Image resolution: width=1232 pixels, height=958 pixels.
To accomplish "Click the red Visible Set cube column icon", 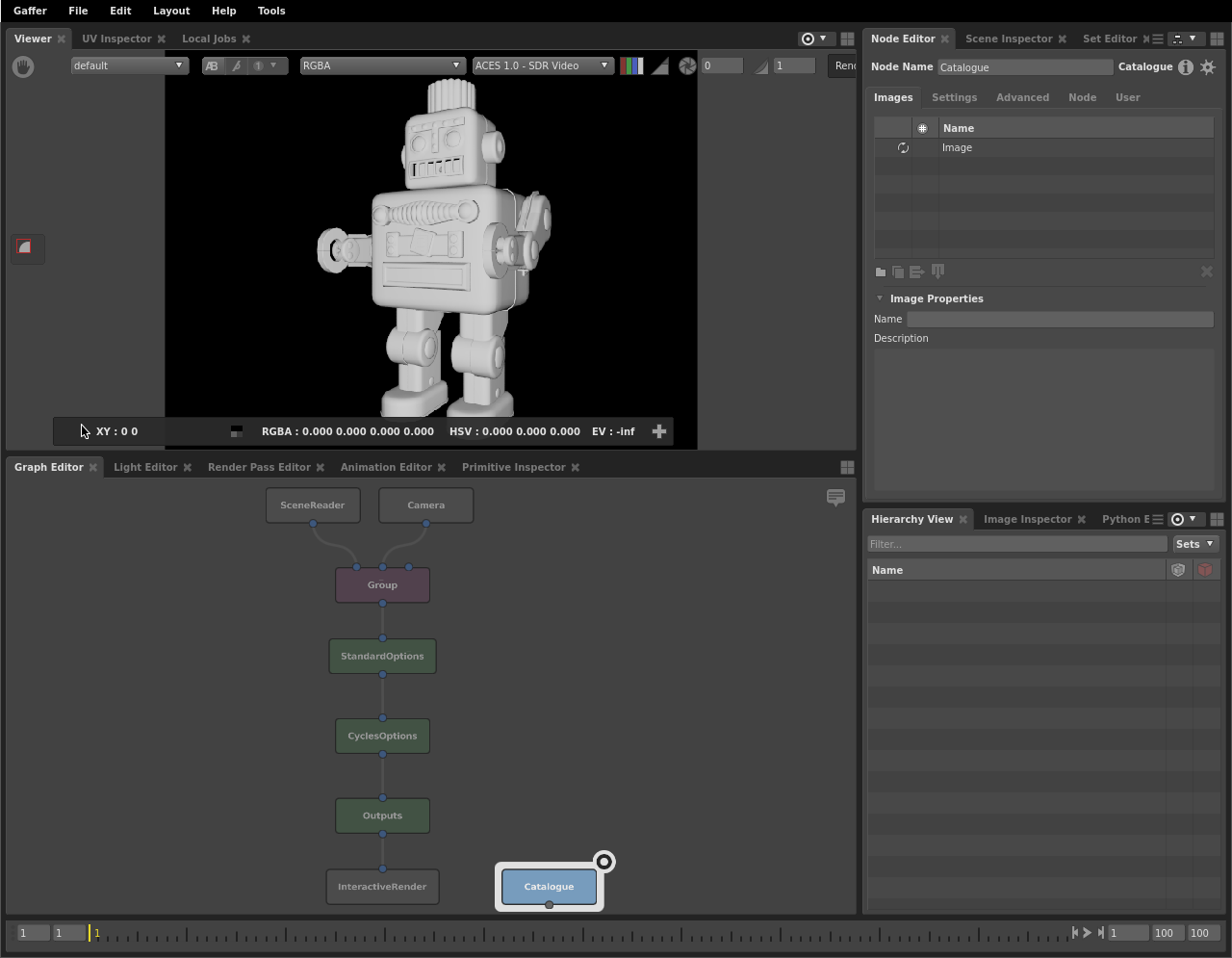I will 1205,570.
